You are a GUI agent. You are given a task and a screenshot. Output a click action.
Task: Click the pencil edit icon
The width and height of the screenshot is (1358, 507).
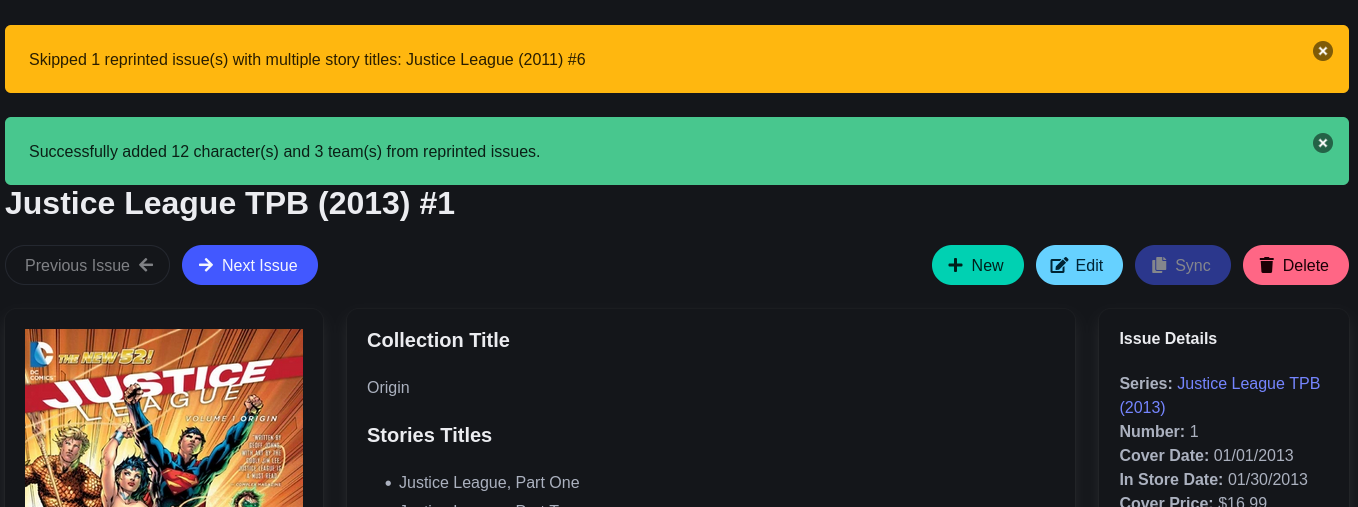1059,265
